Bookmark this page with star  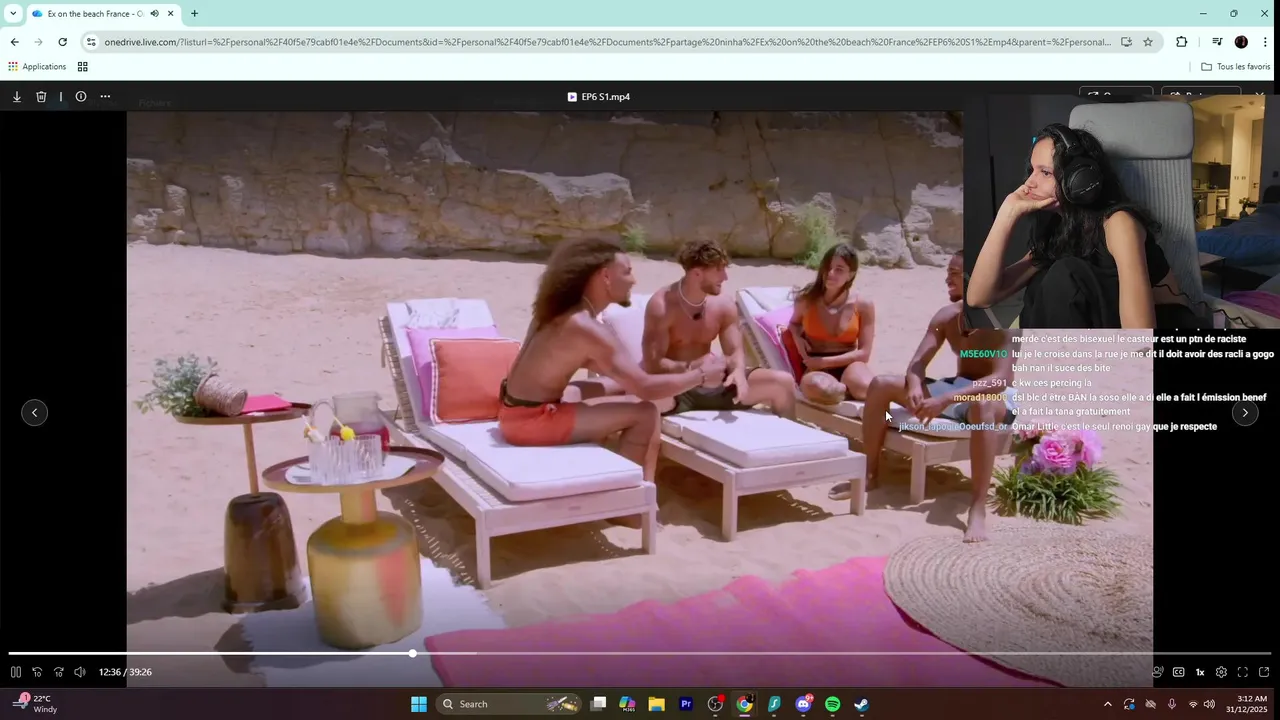click(1148, 42)
